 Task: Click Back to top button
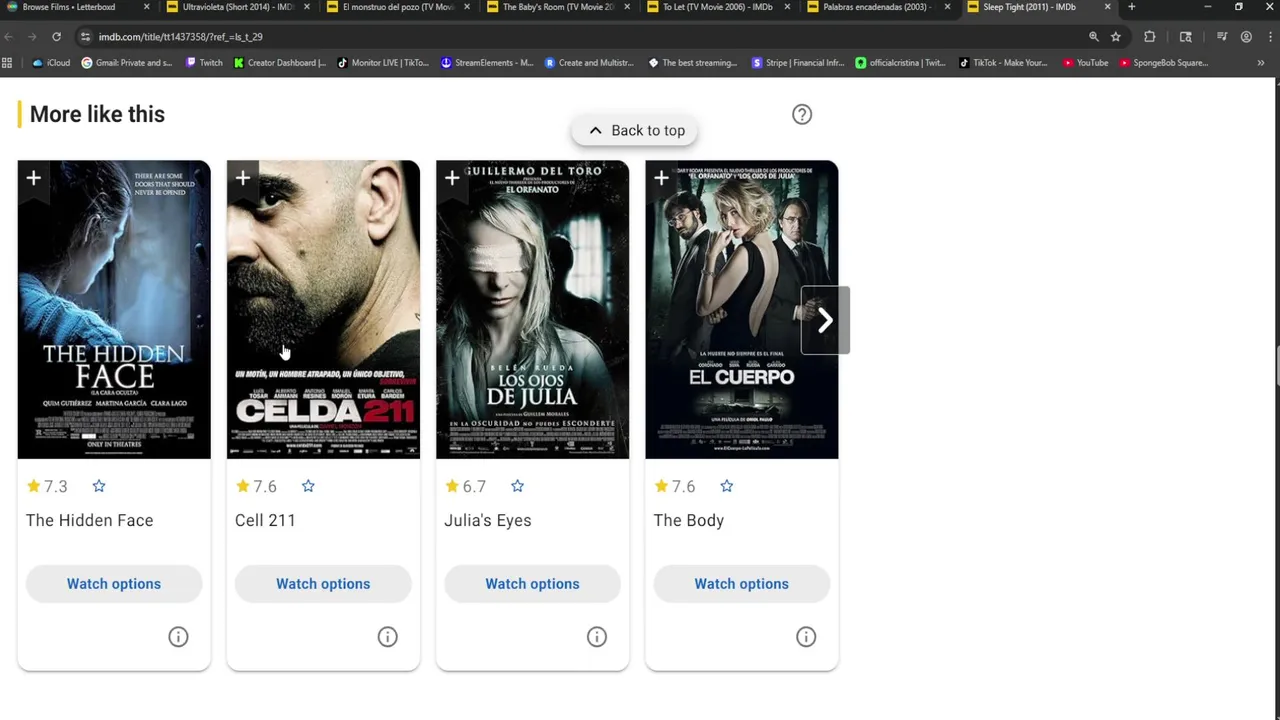pos(635,130)
